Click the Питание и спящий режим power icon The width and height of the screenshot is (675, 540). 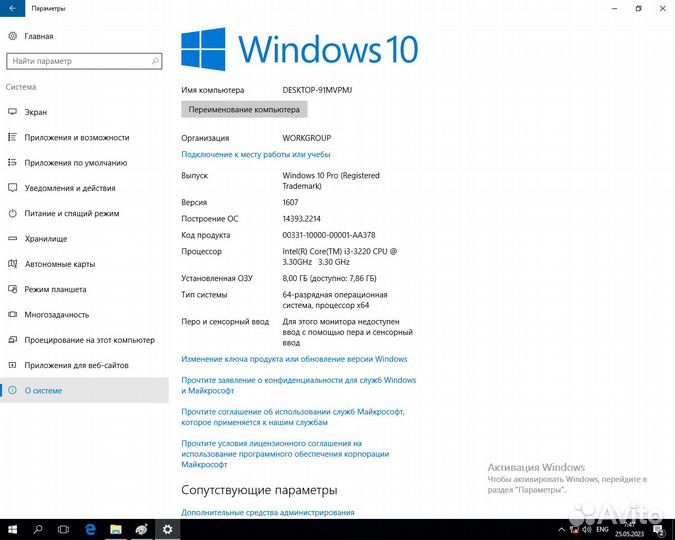click(12, 213)
